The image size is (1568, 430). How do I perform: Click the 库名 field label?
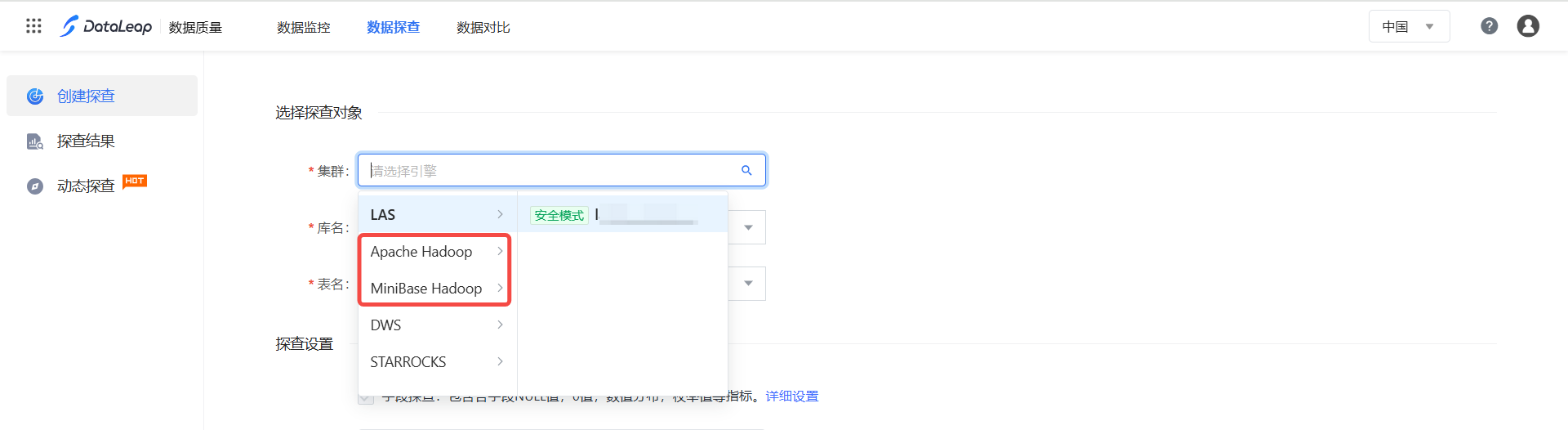tap(328, 227)
